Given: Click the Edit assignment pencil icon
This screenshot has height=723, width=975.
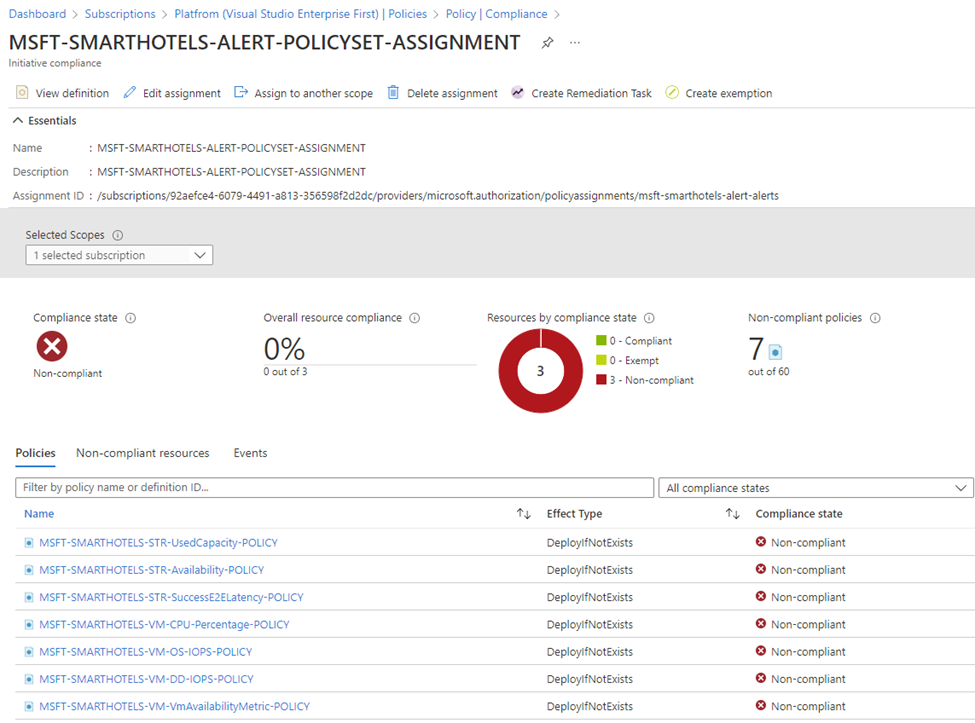Looking at the screenshot, I should 129,93.
